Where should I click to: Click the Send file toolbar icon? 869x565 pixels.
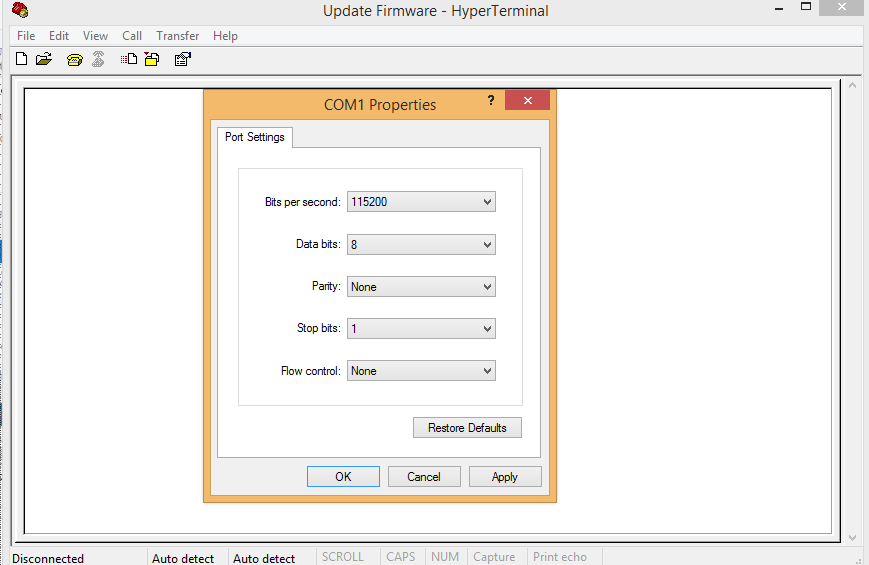pyautogui.click(x=129, y=59)
